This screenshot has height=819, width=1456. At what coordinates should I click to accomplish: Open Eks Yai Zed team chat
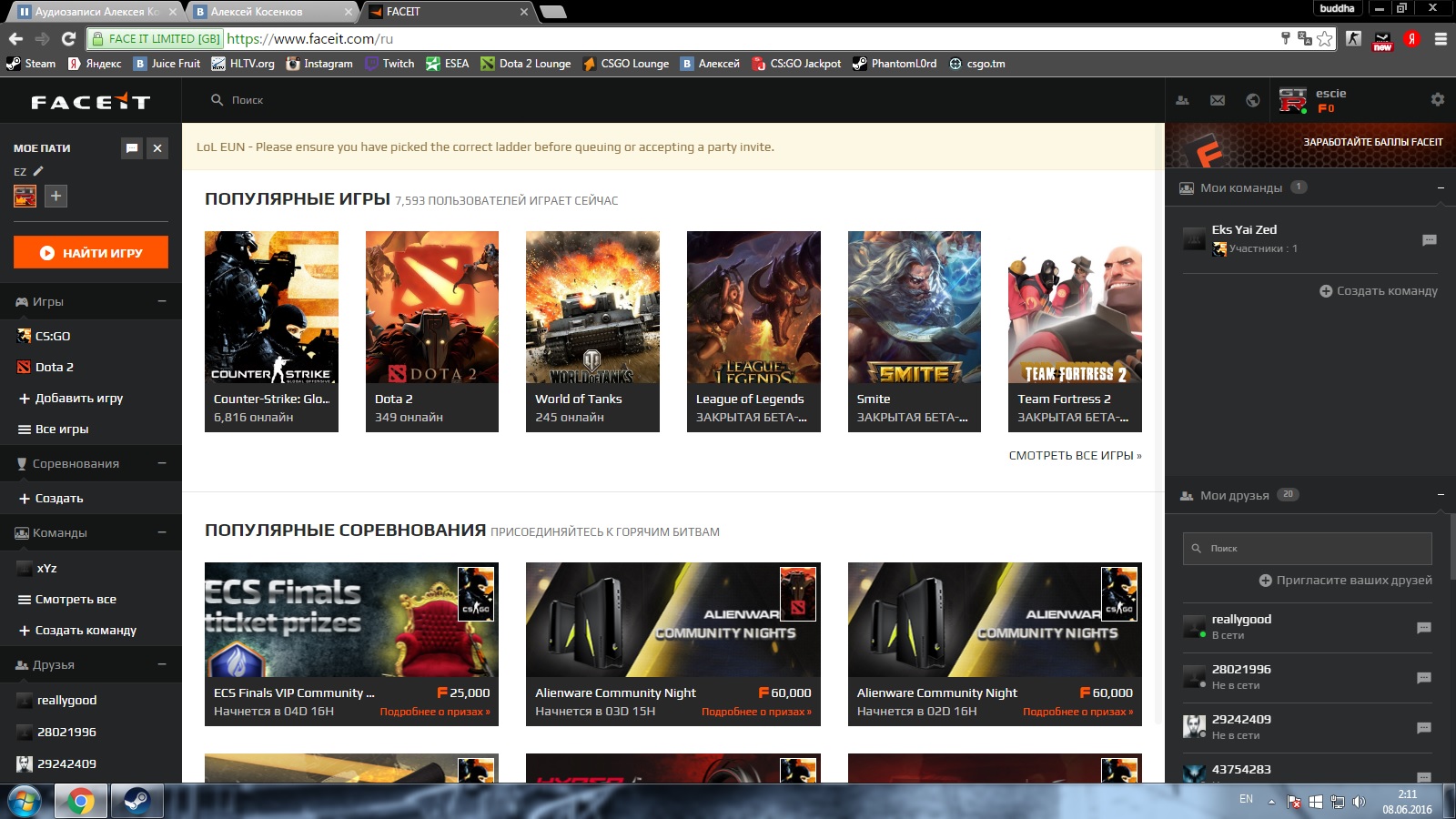coord(1429,240)
